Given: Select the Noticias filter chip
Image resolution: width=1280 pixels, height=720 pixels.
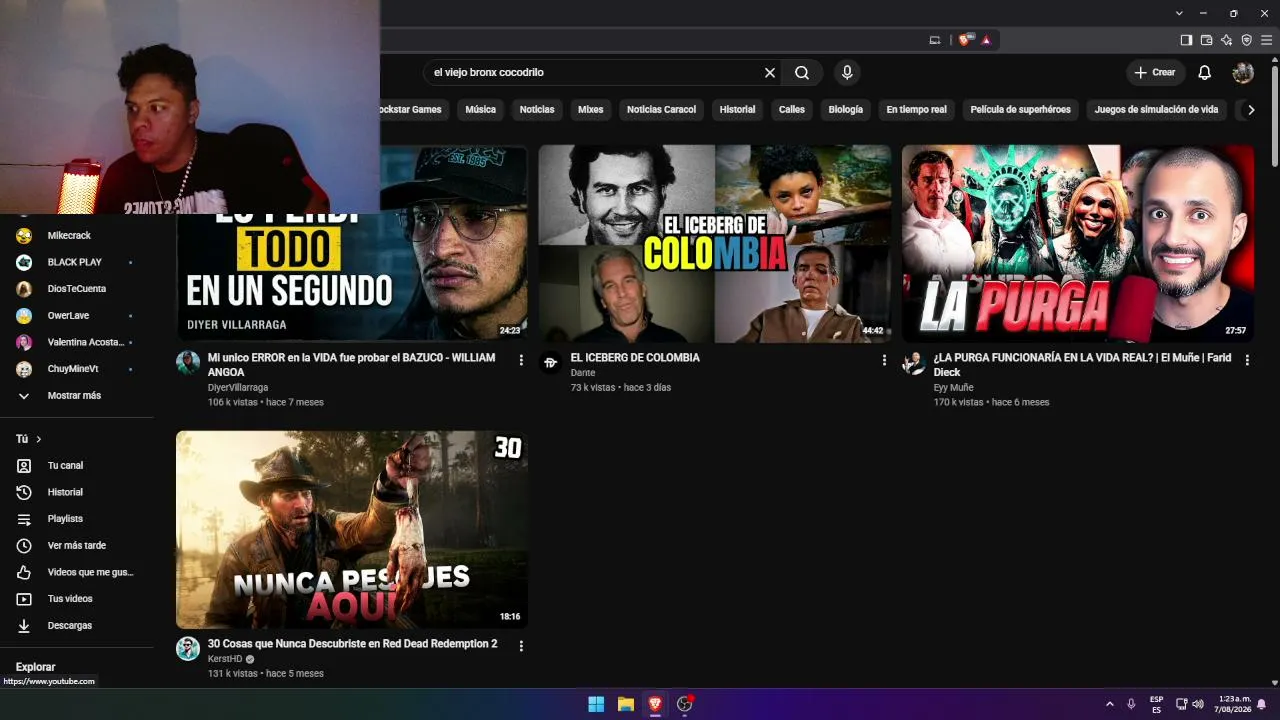Looking at the screenshot, I should coord(537,109).
